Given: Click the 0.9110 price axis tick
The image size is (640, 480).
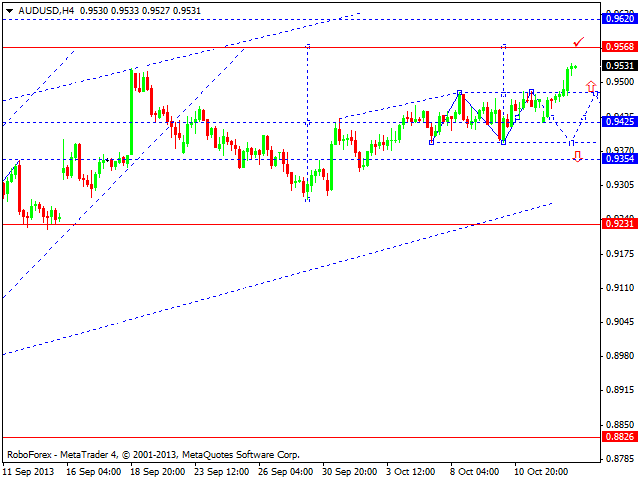Looking at the screenshot, I should (x=619, y=288).
